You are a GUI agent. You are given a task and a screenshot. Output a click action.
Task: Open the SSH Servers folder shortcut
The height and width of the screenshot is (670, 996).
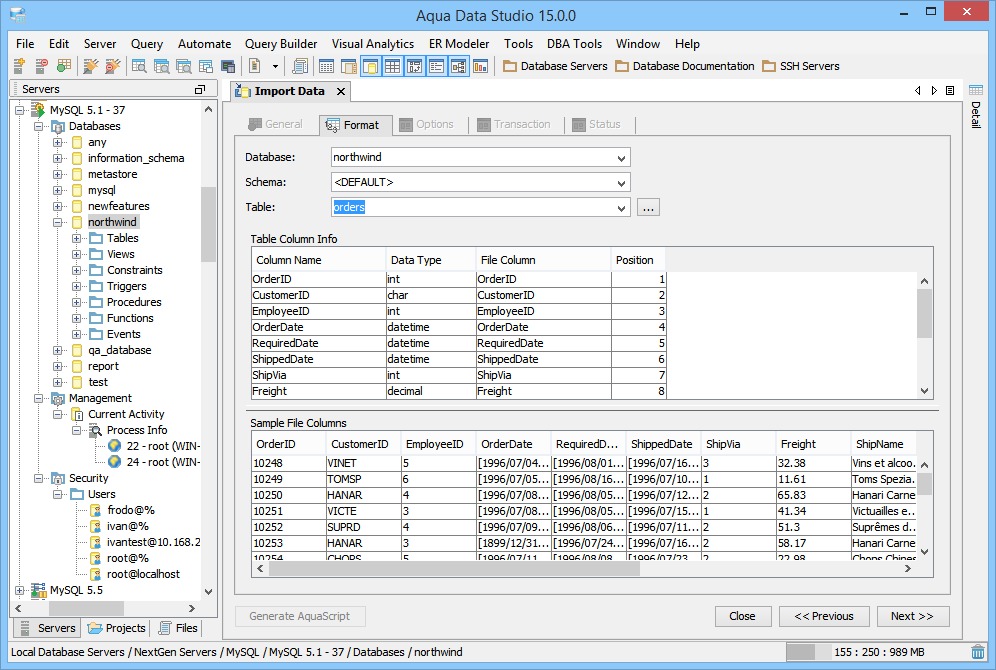(800, 66)
